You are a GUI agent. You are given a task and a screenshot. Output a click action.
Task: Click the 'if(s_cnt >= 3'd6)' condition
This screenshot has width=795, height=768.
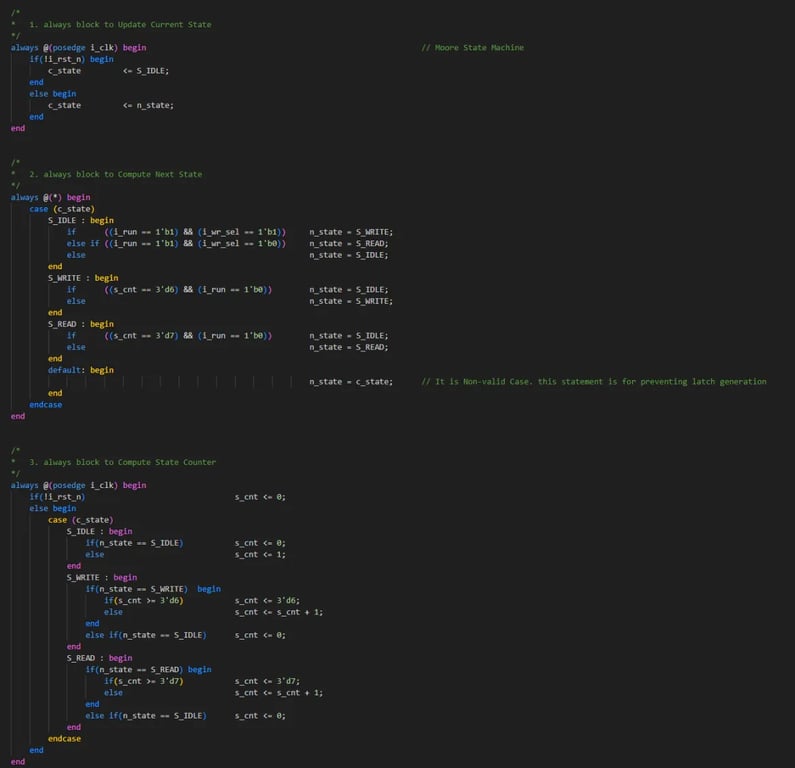[x=143, y=601]
